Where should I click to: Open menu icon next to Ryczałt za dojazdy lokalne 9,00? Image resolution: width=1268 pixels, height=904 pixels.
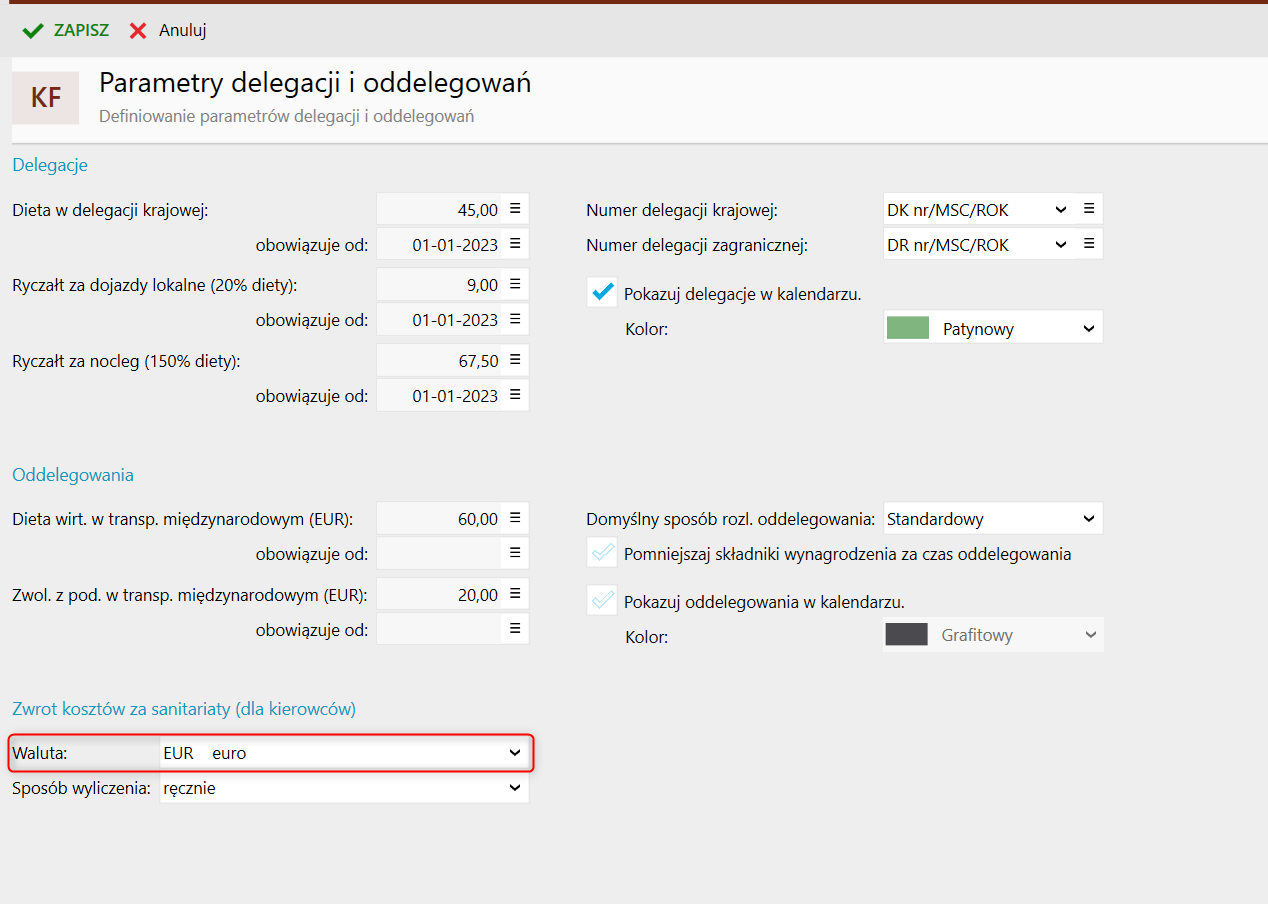tap(515, 285)
